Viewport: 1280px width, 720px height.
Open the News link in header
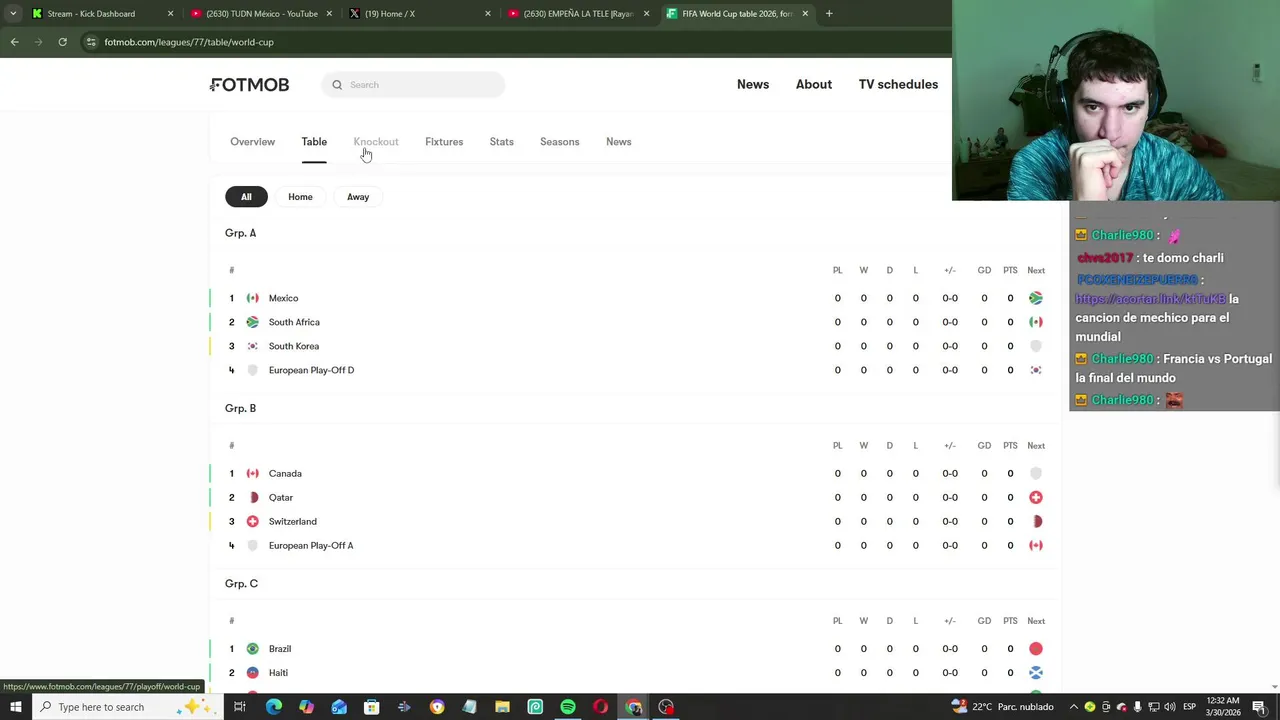[753, 84]
